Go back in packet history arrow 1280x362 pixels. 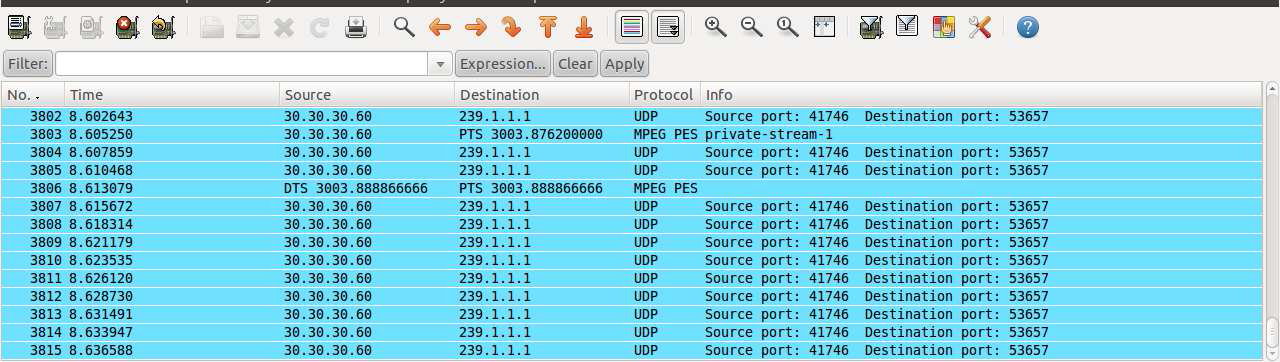click(440, 27)
